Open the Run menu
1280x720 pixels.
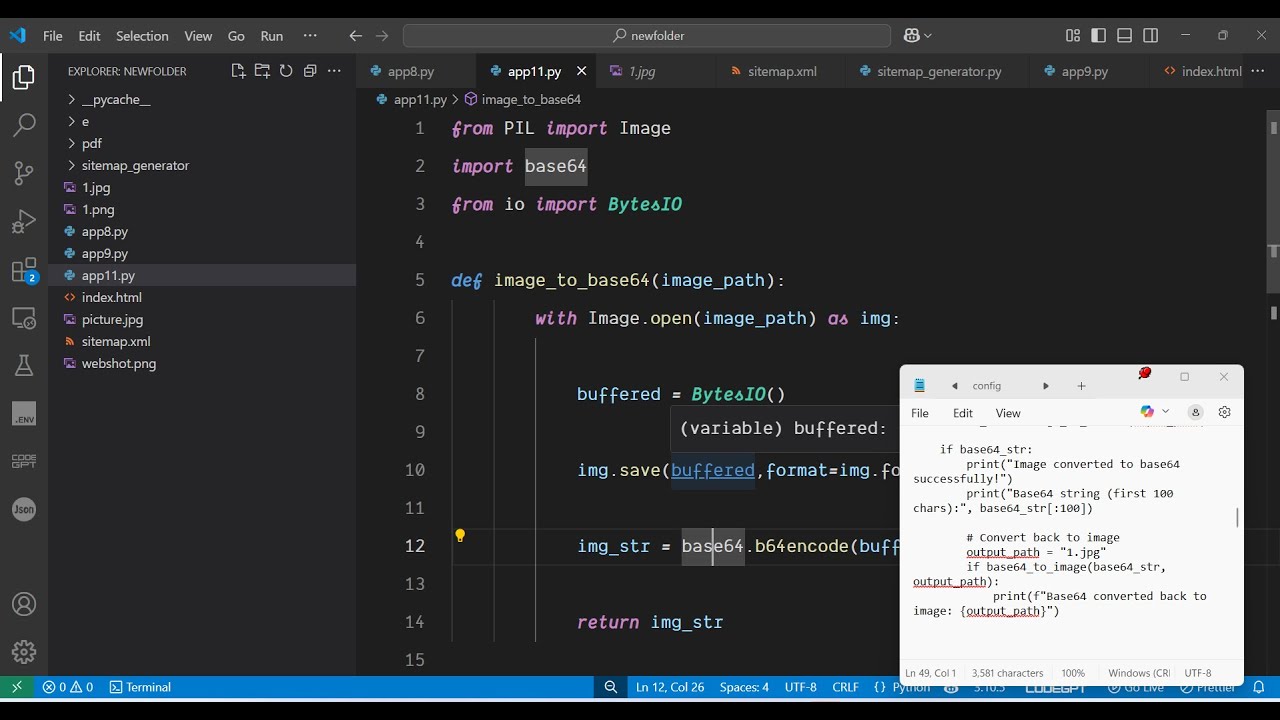point(272,36)
